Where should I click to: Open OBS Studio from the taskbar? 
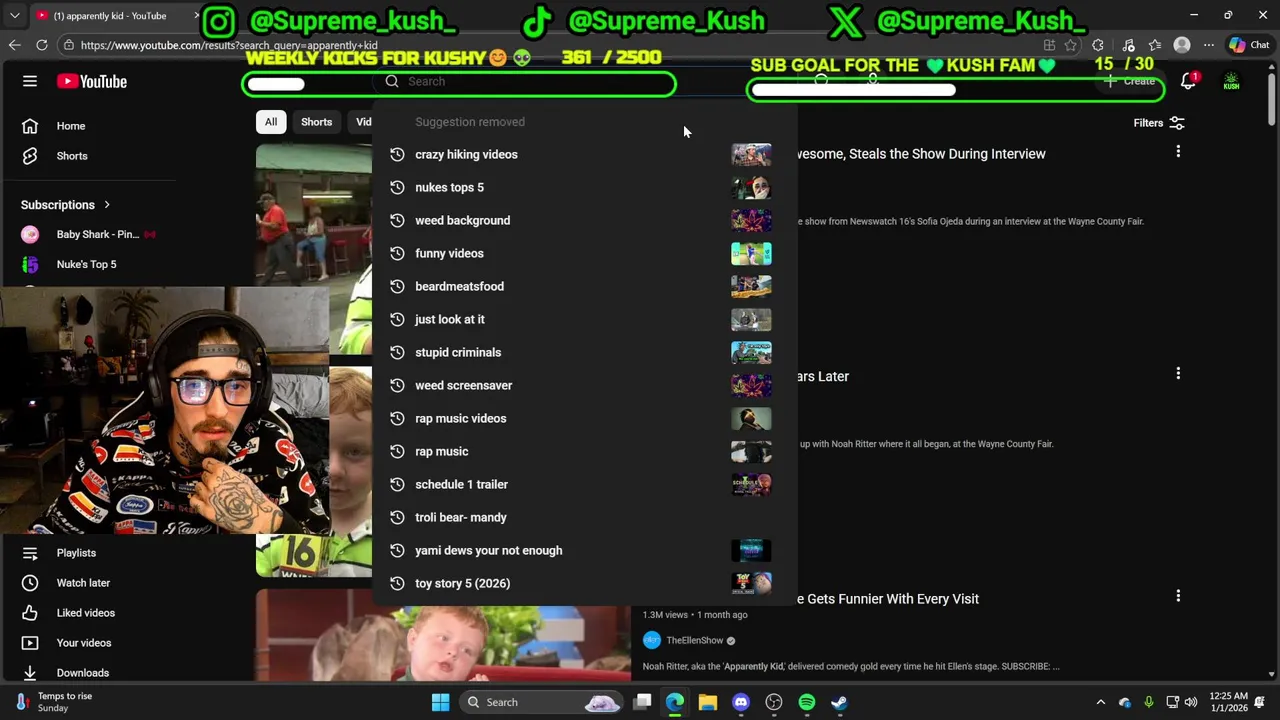coord(773,702)
